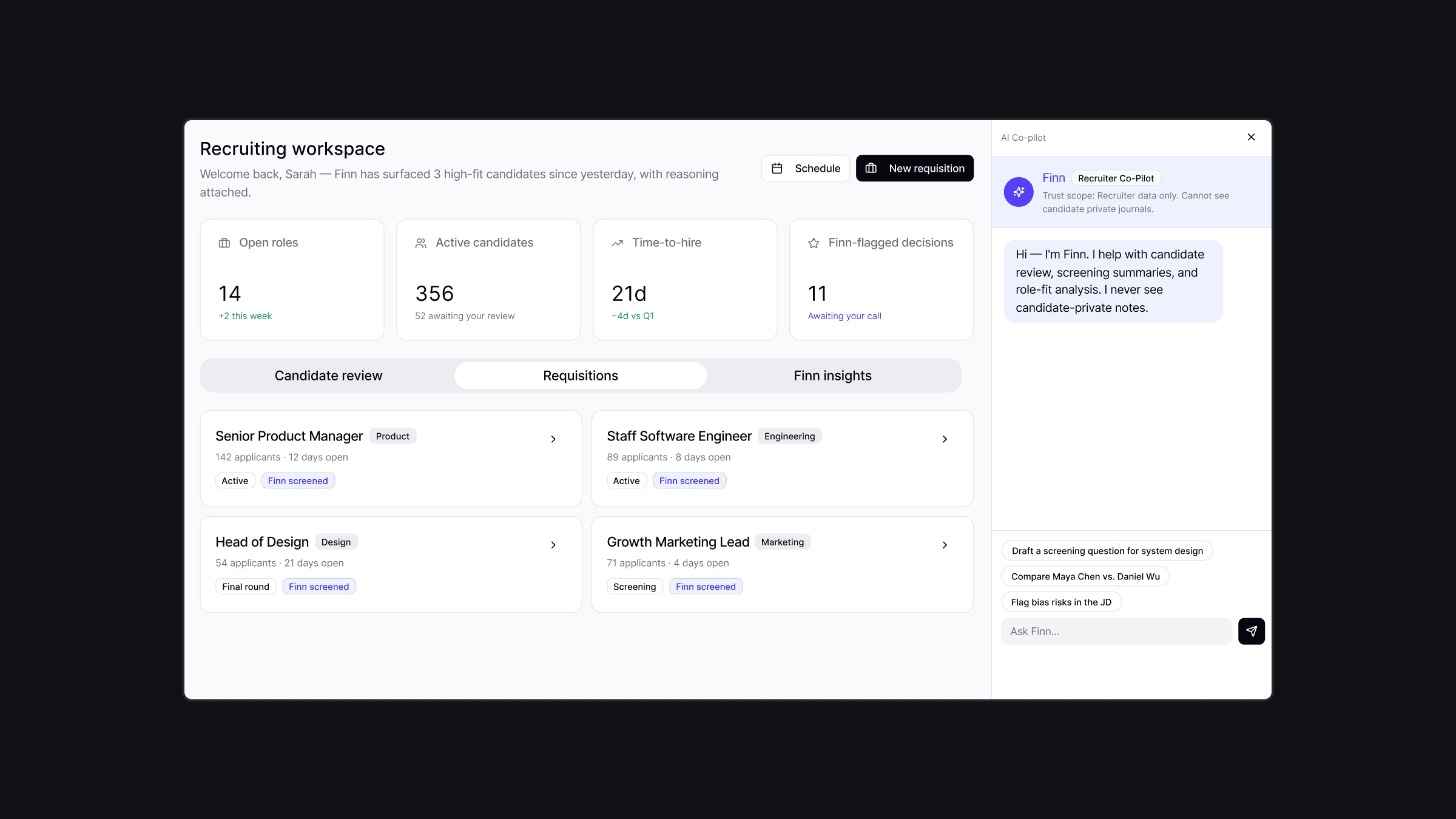Click '54 applicants · 21 days open' text
This screenshot has width=1456, height=819.
point(280,563)
